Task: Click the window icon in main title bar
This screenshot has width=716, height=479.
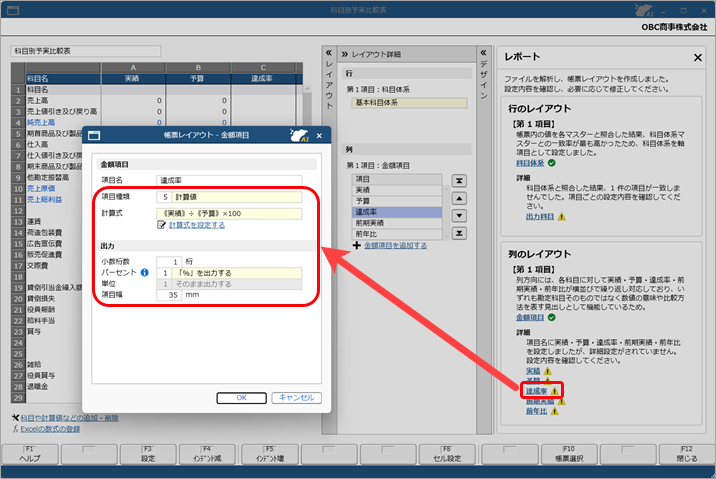Action: (13, 10)
